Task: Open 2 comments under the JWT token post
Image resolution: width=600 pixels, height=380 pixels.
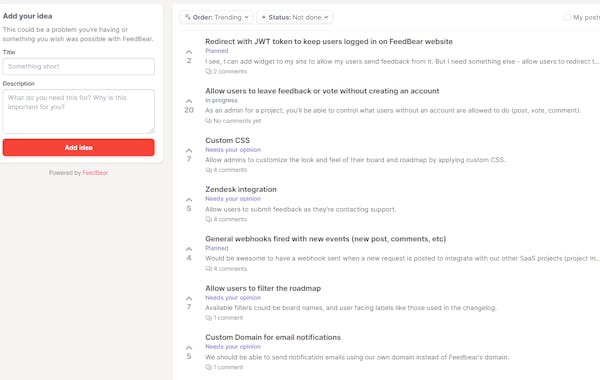Action: (x=226, y=72)
